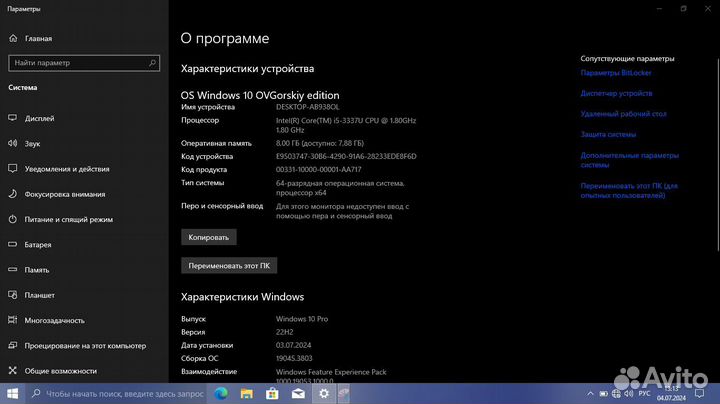Open Параметры BitLocker link

click(616, 73)
